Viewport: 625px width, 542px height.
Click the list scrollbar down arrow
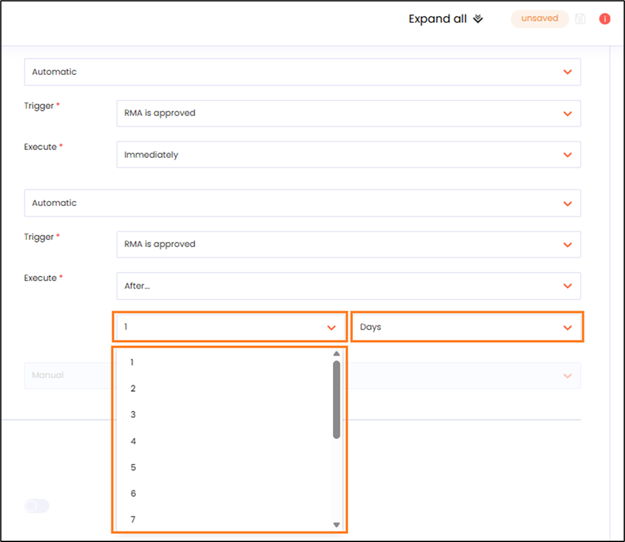click(x=336, y=524)
